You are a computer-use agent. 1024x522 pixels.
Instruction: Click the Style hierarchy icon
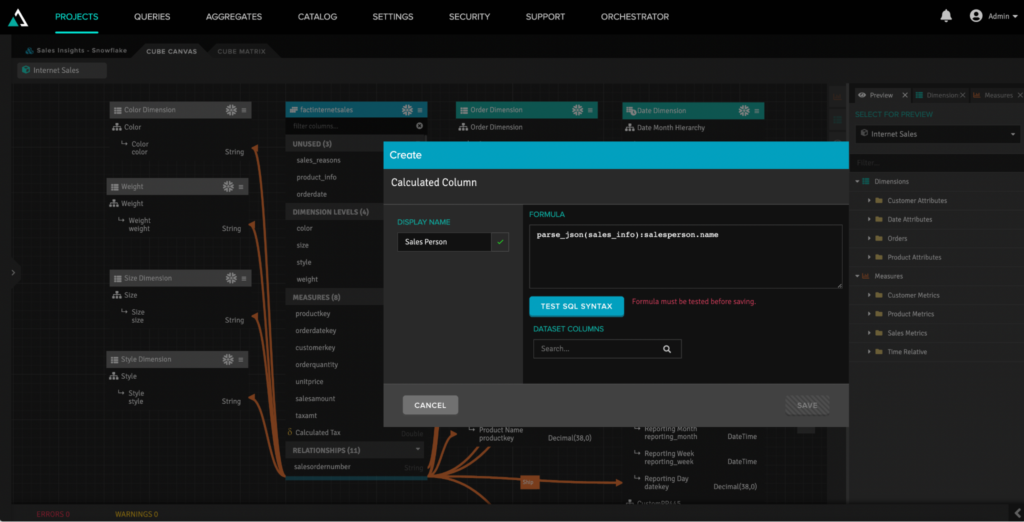(114, 377)
